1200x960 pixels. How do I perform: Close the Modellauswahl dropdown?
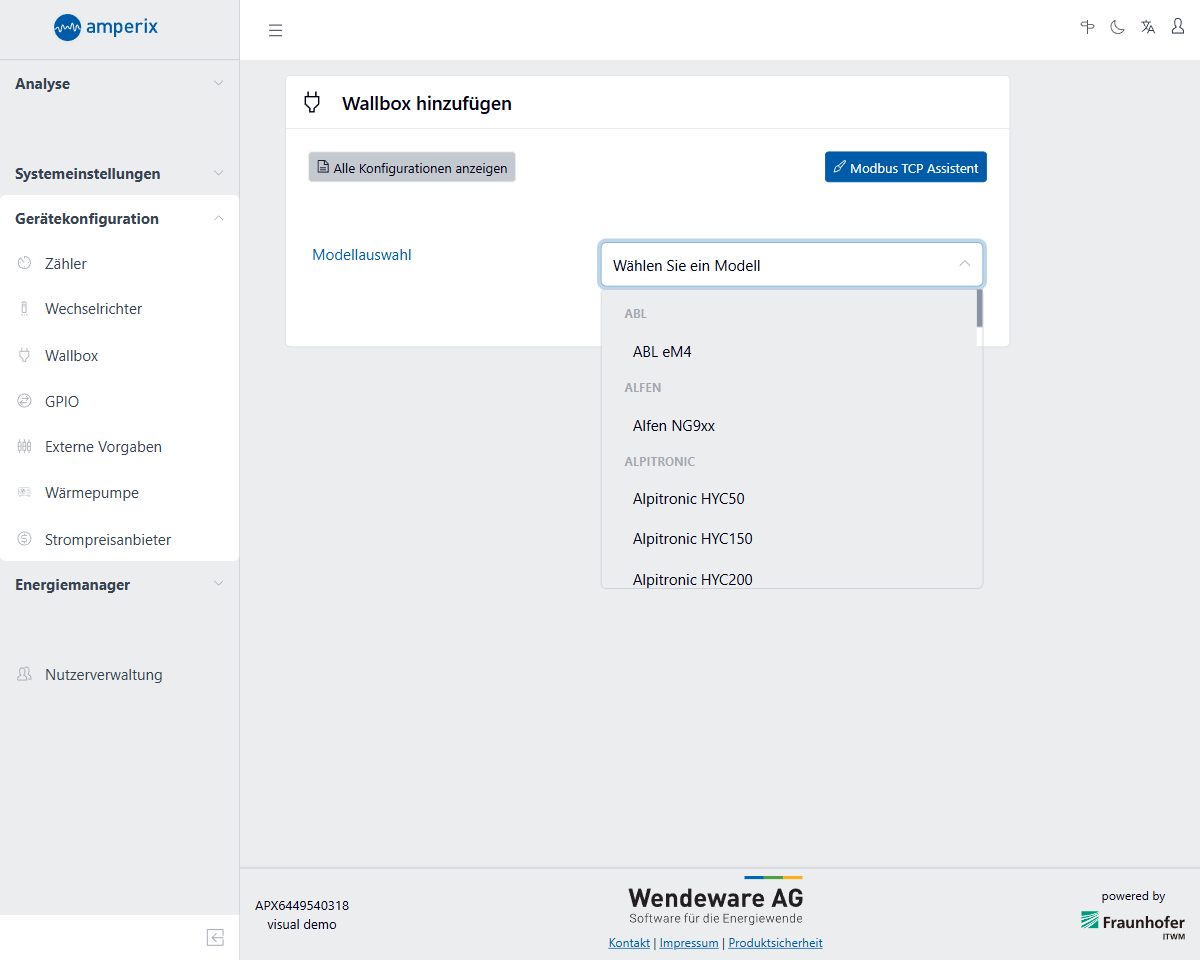[x=964, y=265]
